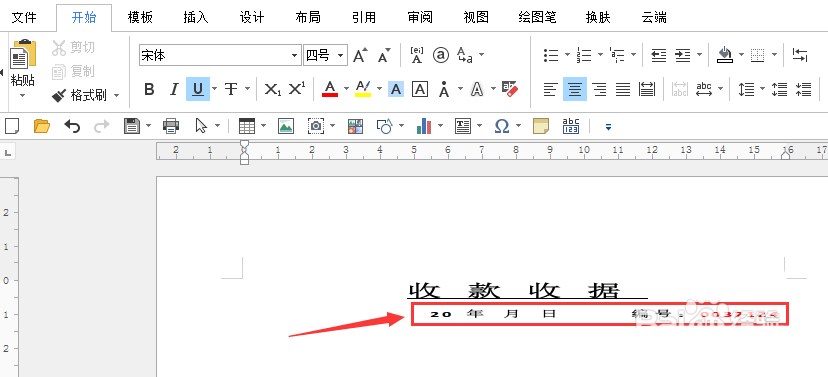Screen dimensions: 828x377
Task: Open the 绘图笔 ribbon tab
Action: tap(538, 17)
